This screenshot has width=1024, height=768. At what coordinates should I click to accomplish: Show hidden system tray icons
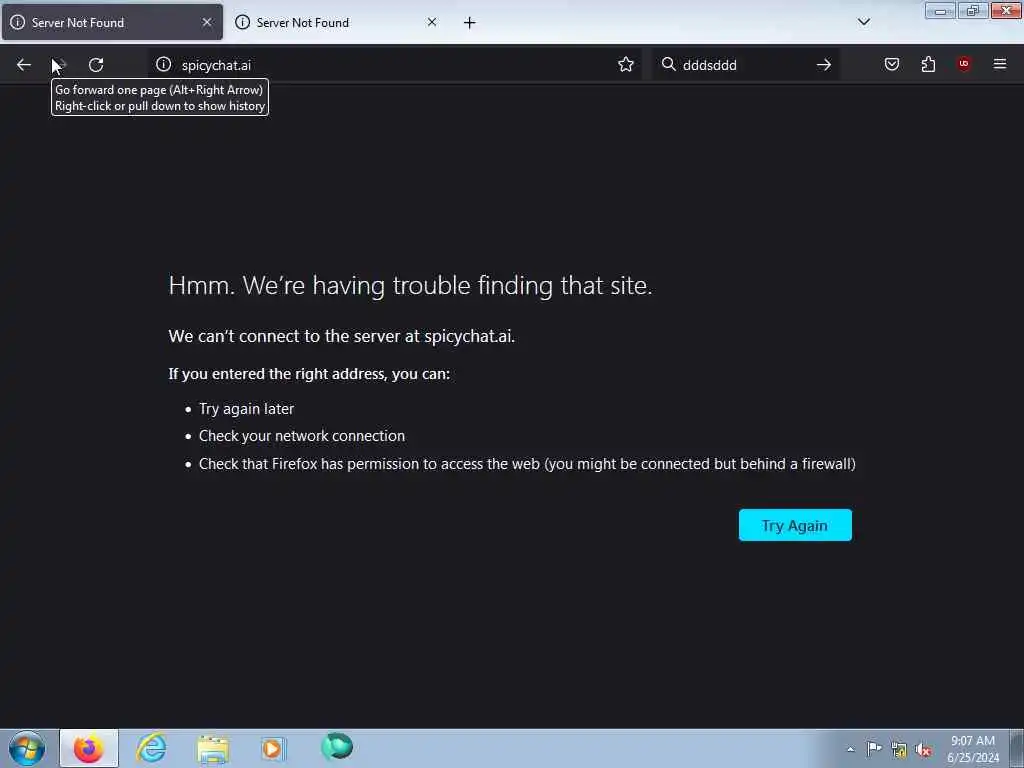pos(850,749)
